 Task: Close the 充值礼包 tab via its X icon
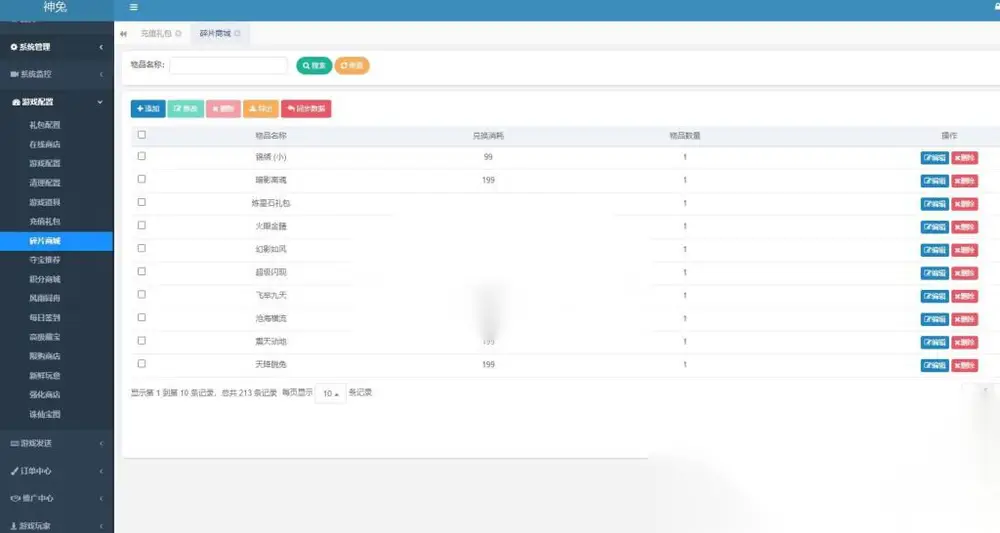[179, 33]
